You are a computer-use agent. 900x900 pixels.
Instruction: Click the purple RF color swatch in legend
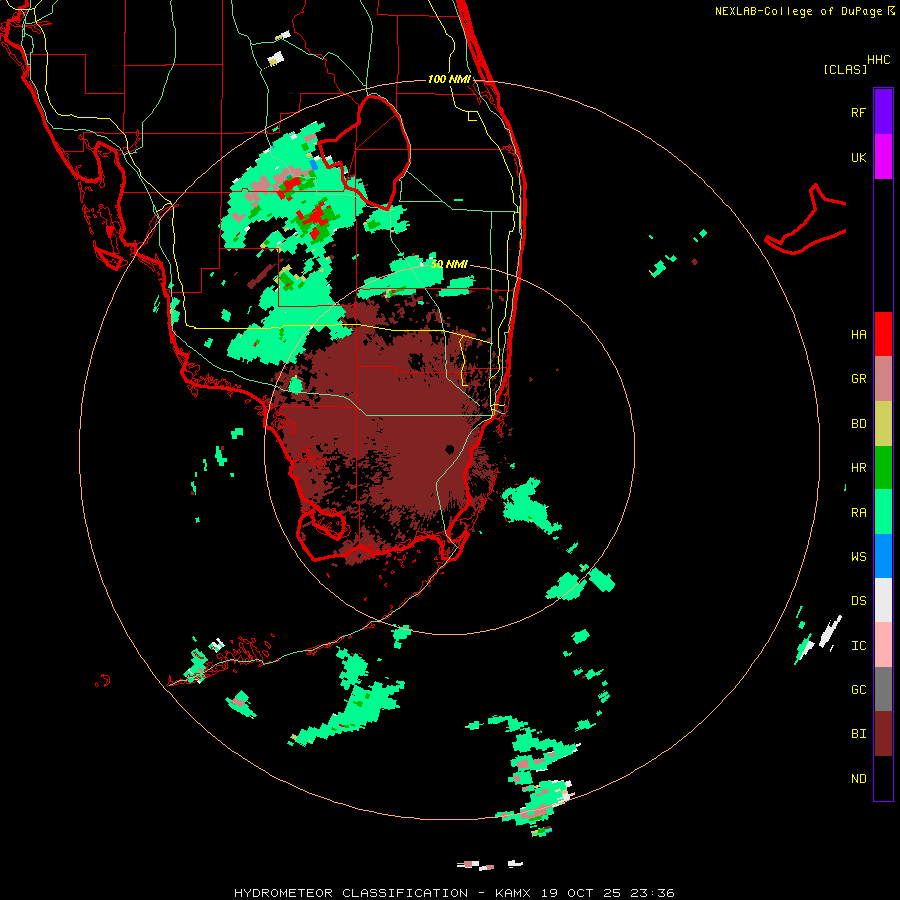pos(883,112)
